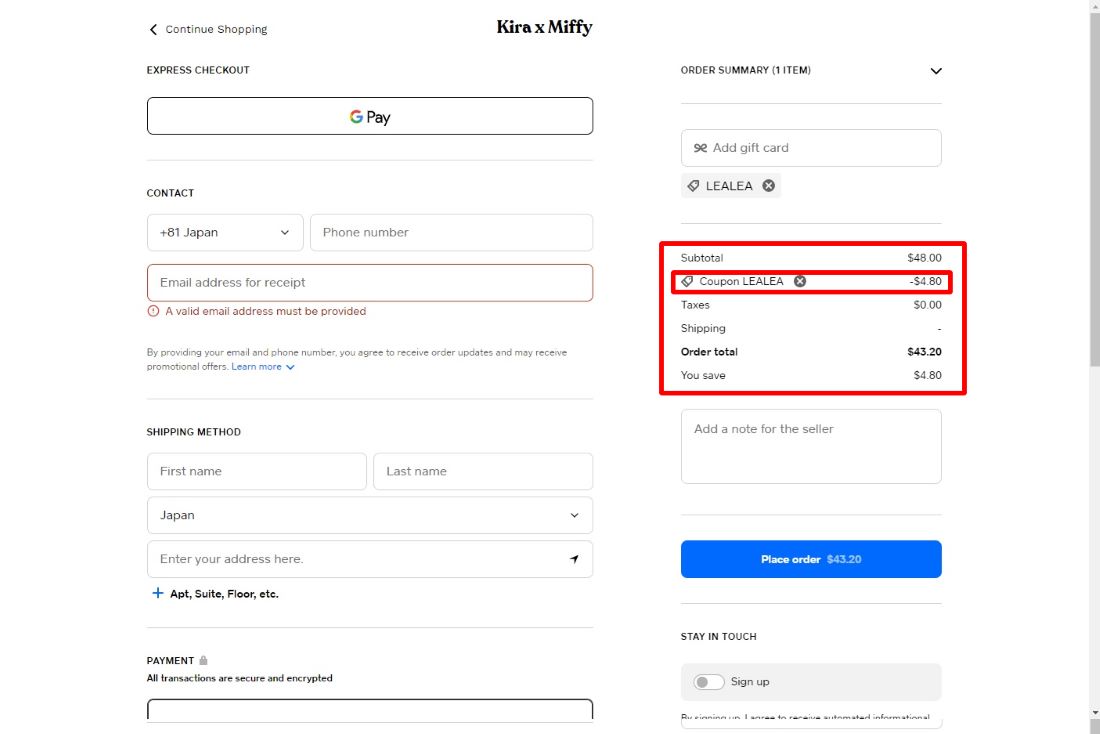Click the coupon tag icon in totals
Image resolution: width=1100 pixels, height=734 pixels.
click(x=688, y=281)
